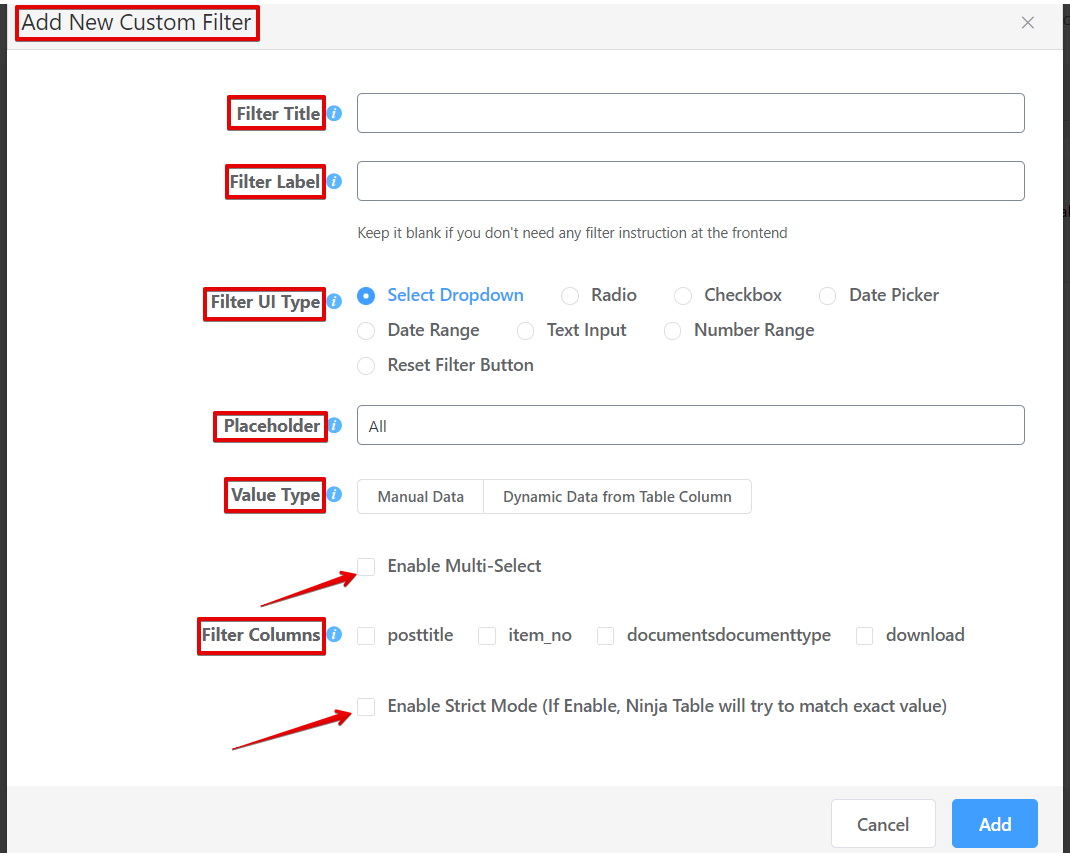
Task: Switch to Dynamic Data from Table Column
Action: point(618,497)
